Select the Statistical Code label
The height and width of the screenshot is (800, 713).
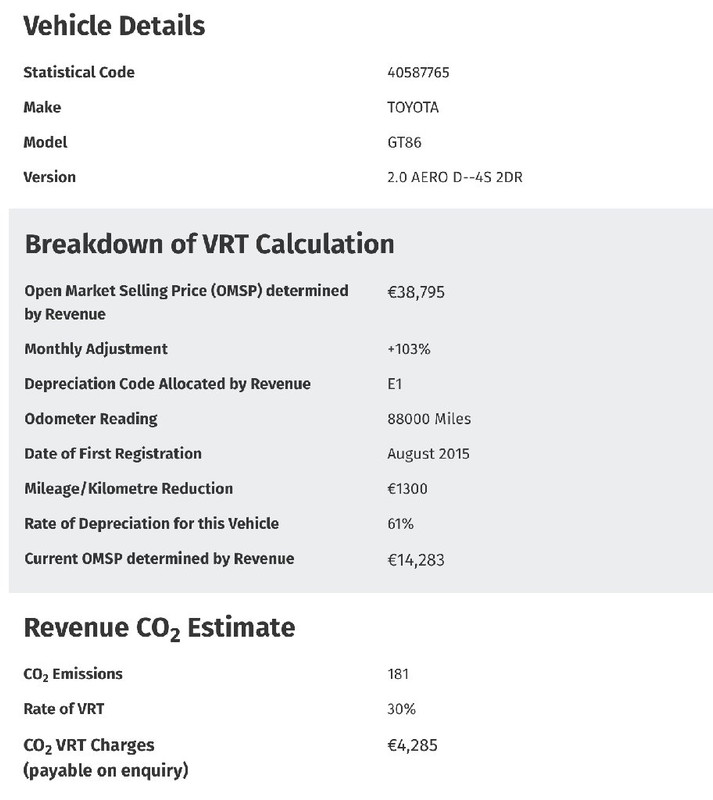(79, 72)
